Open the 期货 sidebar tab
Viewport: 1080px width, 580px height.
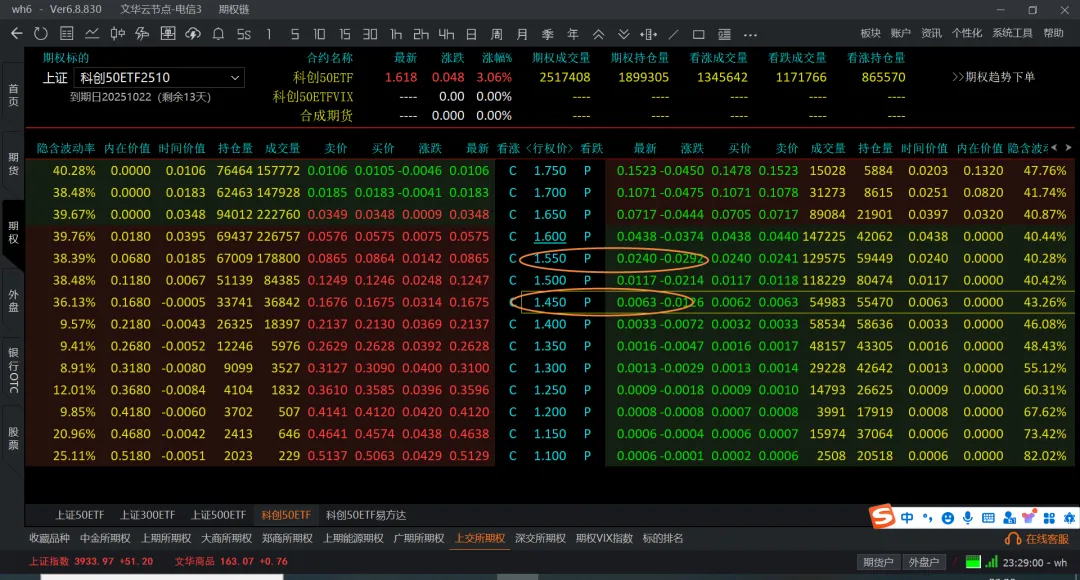[x=13, y=164]
